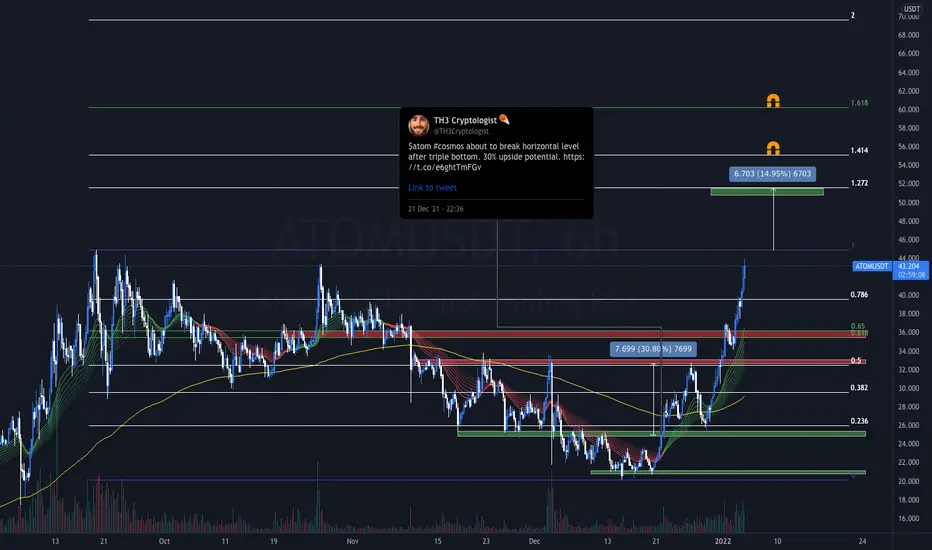This screenshot has width=932, height=550.
Task: Click the emoji beside TH3 Cryptologist name
Action: point(504,120)
